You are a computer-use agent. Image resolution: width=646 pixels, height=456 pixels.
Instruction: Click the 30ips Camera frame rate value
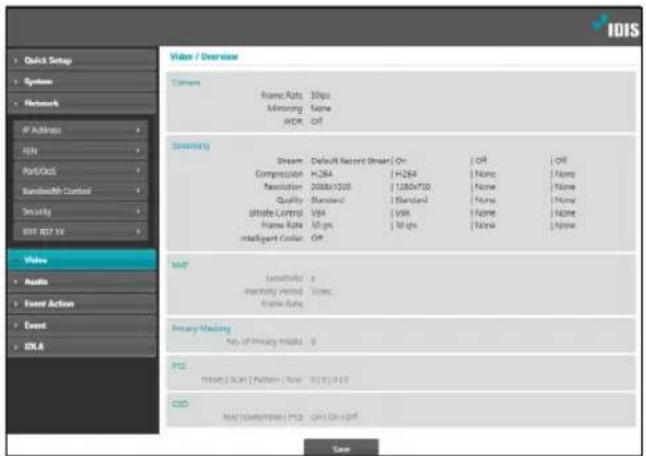(x=320, y=95)
